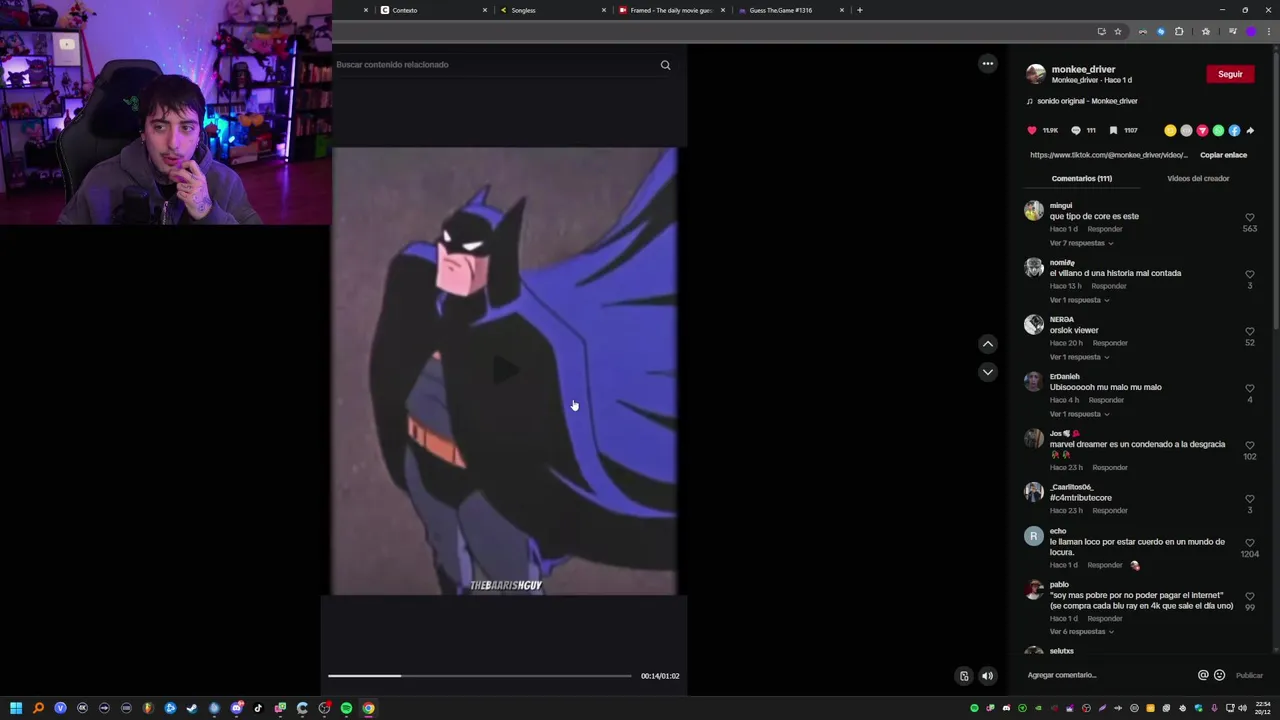1280x720 pixels.
Task: Bookmark page with star in address bar
Action: 1118,32
